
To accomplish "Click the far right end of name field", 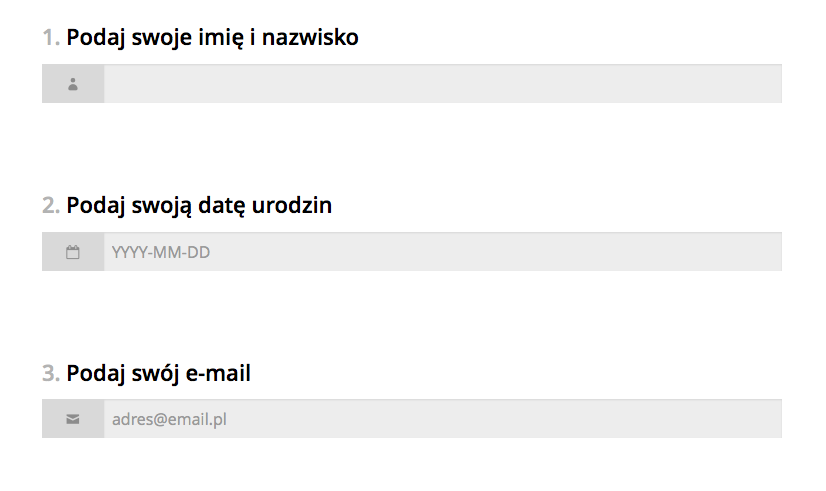I will coord(772,84).
